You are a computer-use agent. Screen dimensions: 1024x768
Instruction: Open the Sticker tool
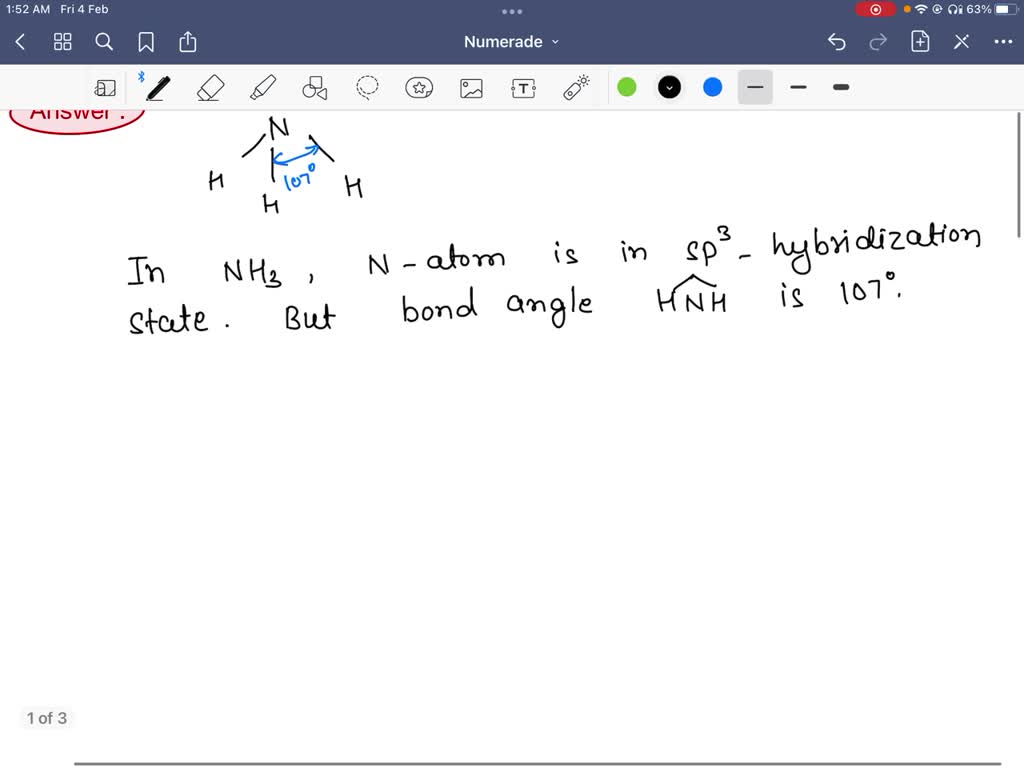click(x=419, y=87)
